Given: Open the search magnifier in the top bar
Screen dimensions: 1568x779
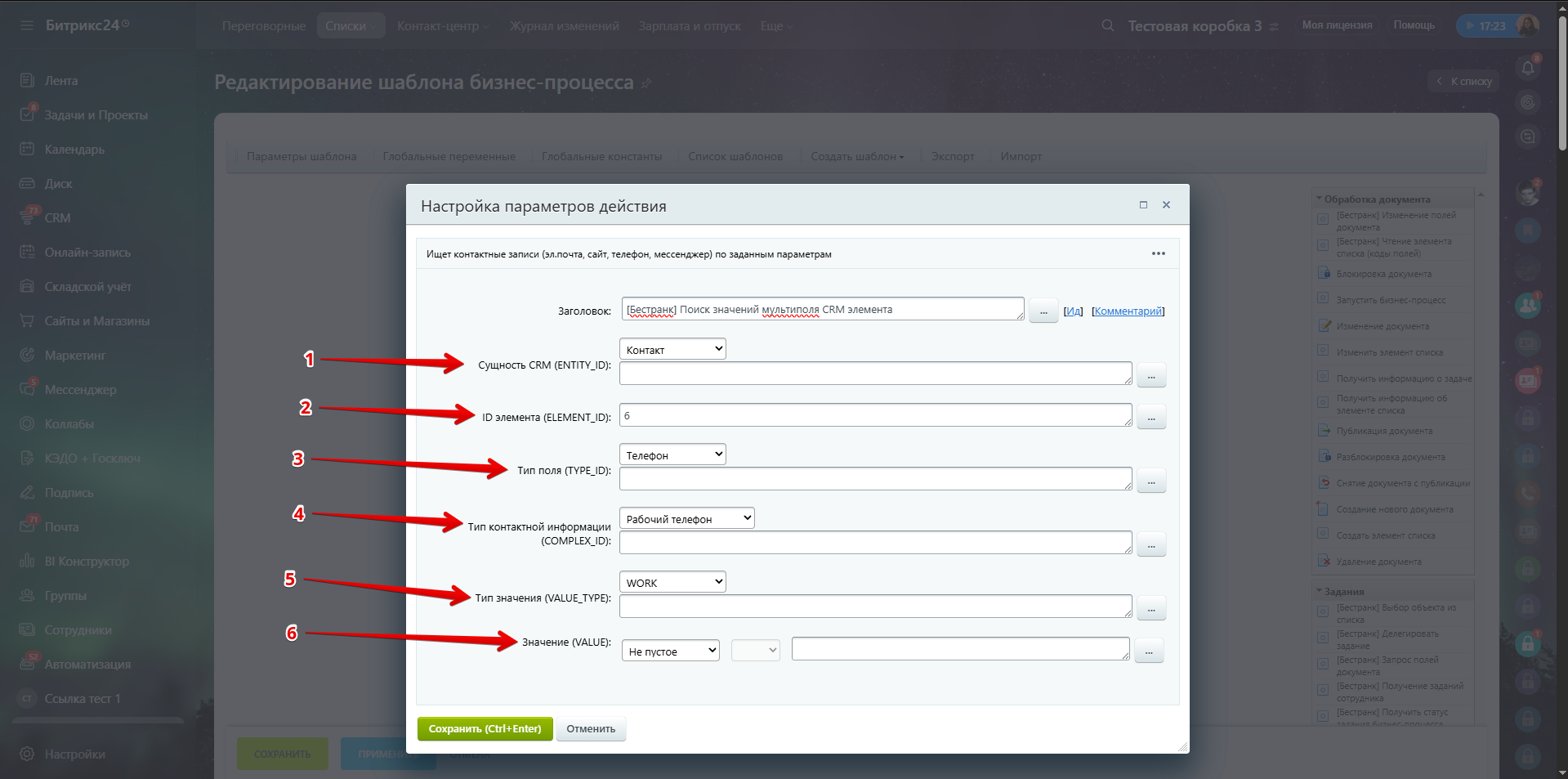Looking at the screenshot, I should (1107, 25).
